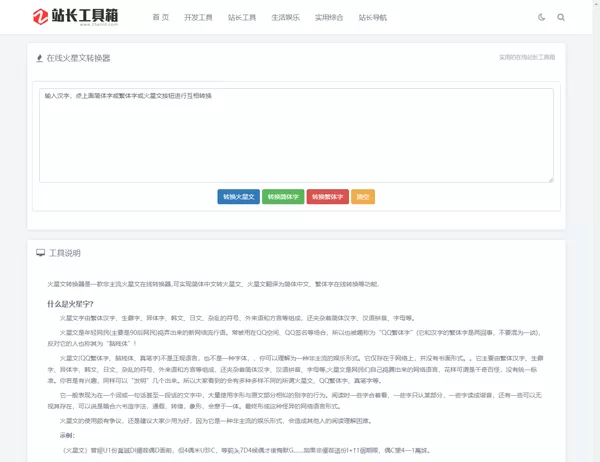The height and width of the screenshot is (462, 600).
Task: Click the 工具说明 section heading
Action: tap(65, 253)
